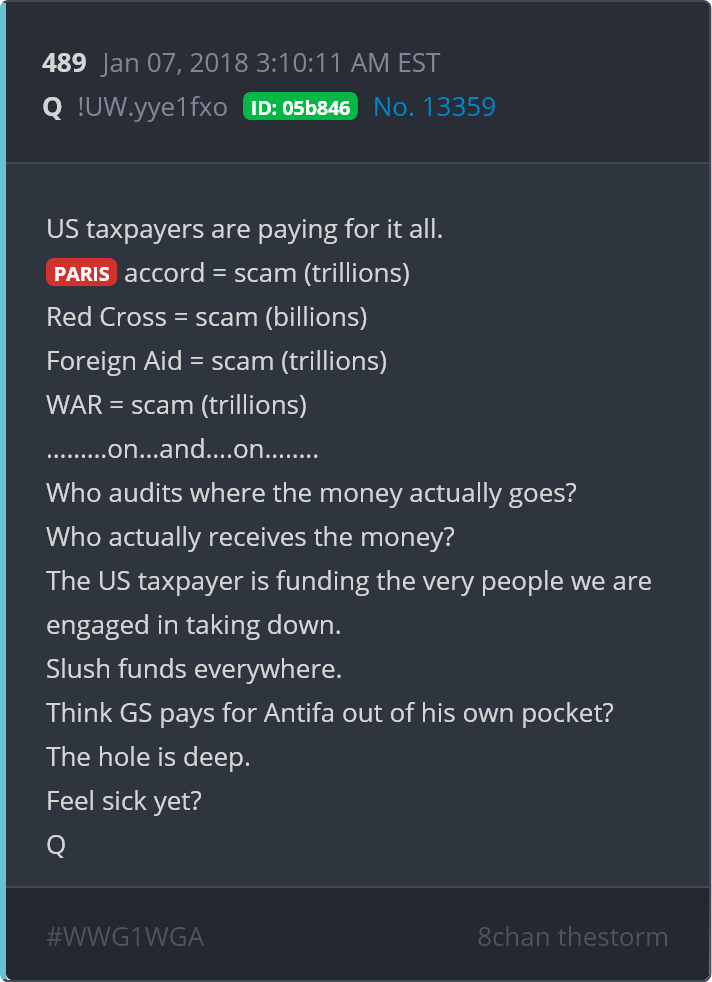Click the 8chan thestorm source label
The image size is (712, 982).
[572, 938]
